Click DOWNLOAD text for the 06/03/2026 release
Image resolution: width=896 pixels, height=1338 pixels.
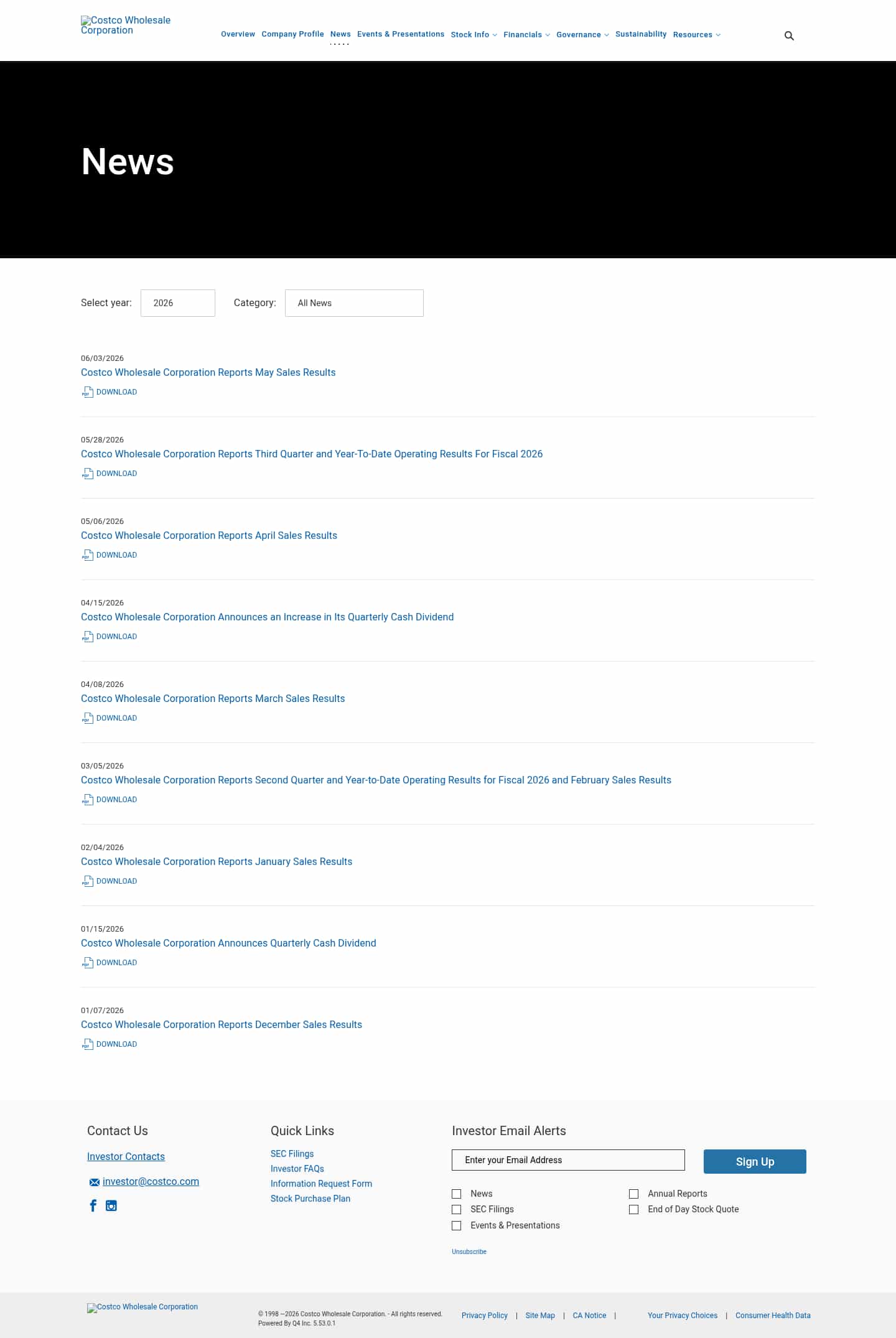point(116,392)
